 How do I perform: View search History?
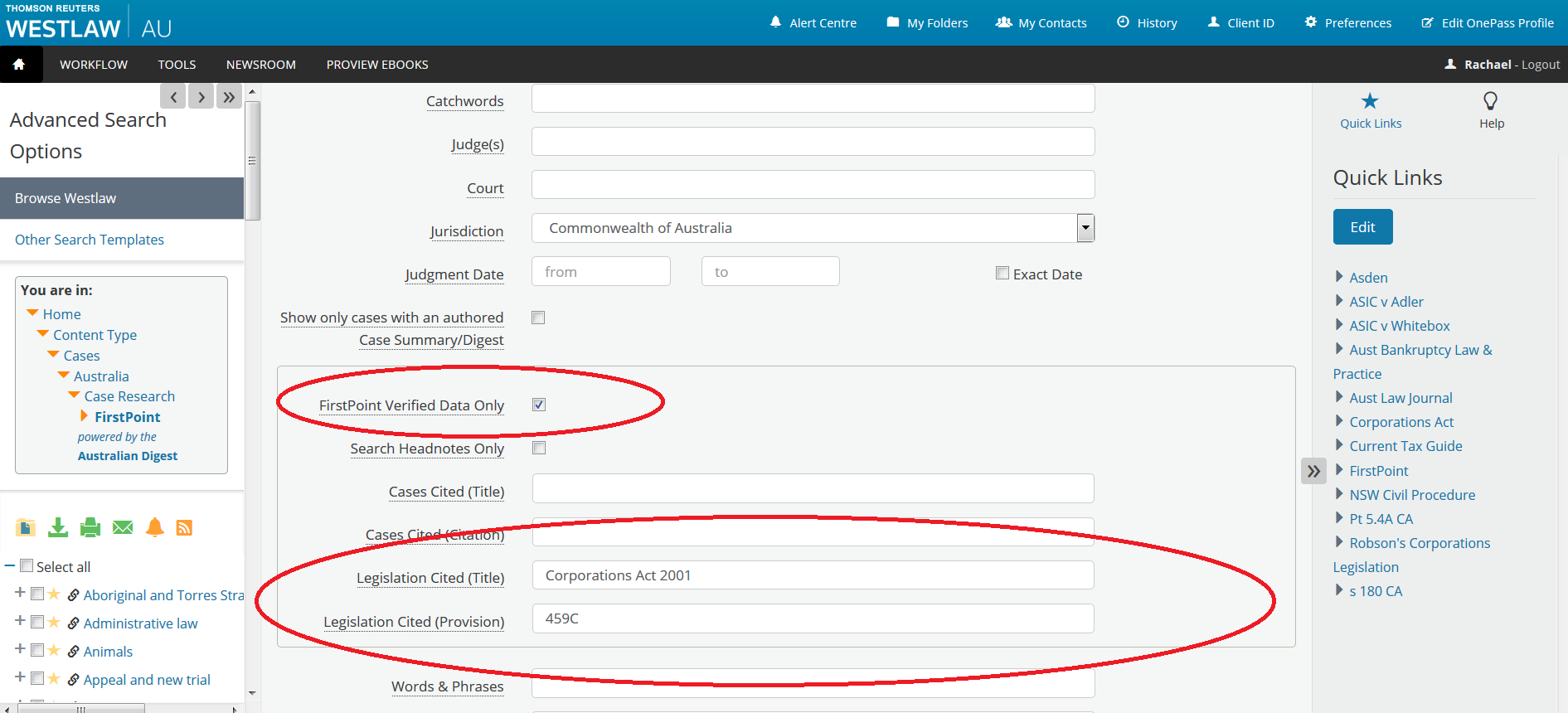(1147, 23)
